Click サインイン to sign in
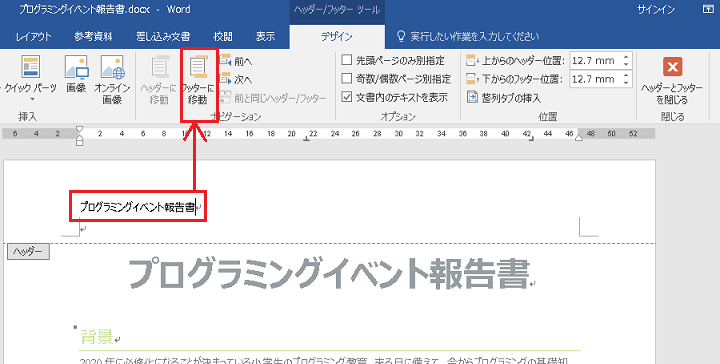 (x=656, y=10)
